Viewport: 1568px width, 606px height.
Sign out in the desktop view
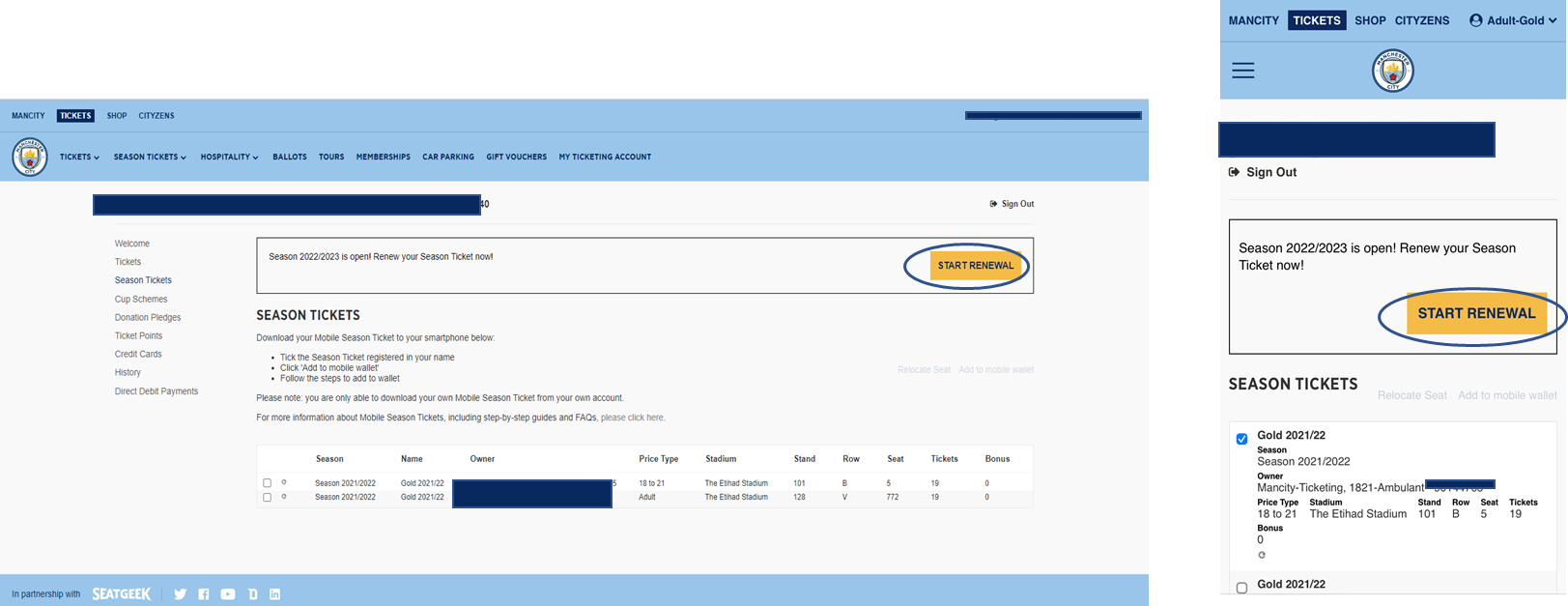tap(1012, 204)
